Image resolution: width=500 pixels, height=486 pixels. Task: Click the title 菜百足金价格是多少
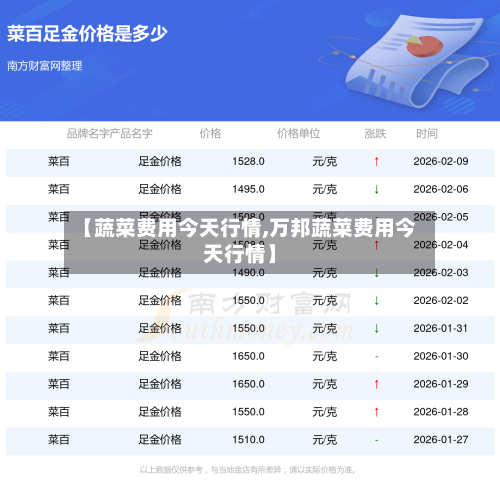pyautogui.click(x=87, y=34)
